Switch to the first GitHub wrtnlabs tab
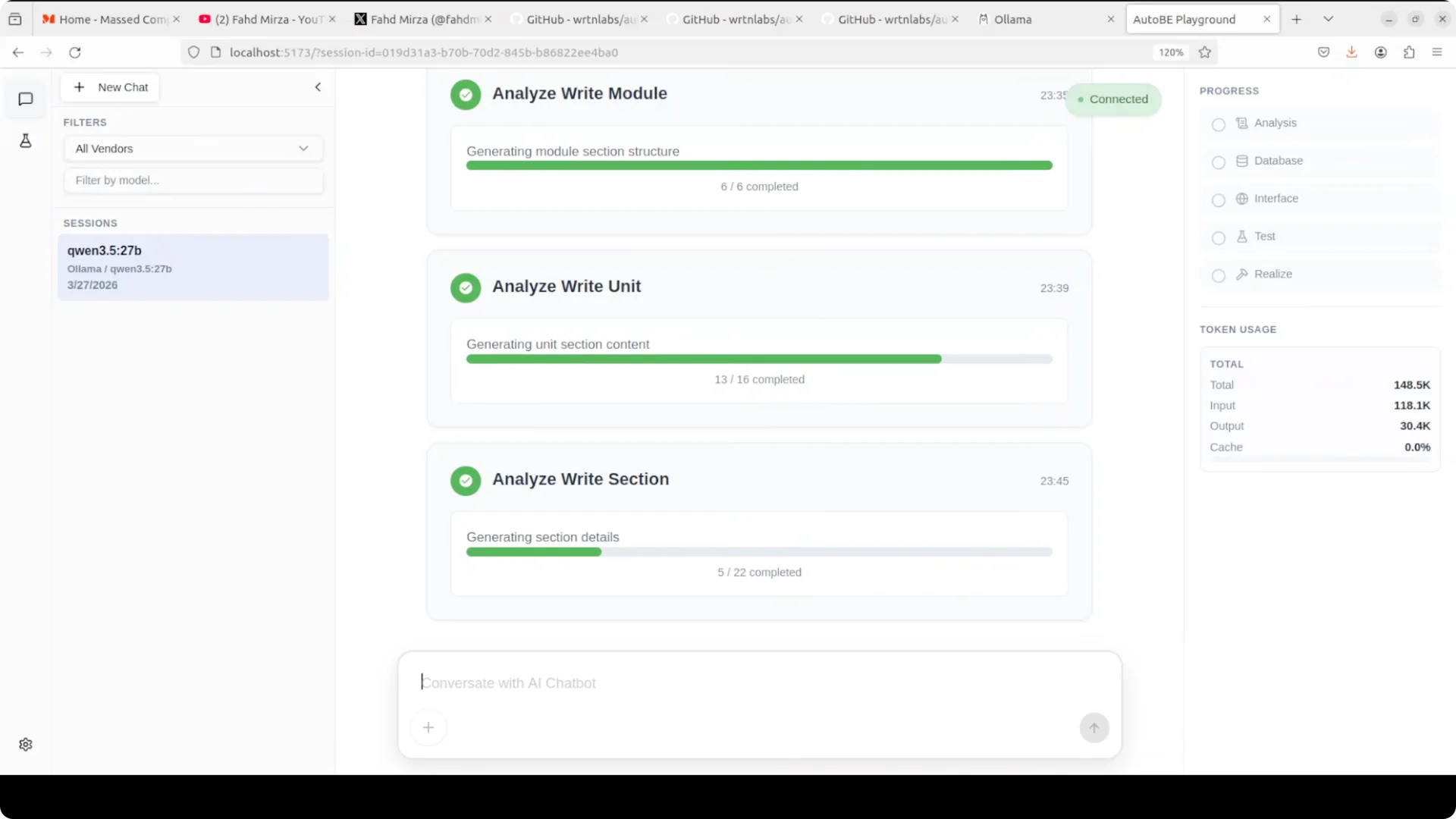This screenshot has height=819, width=1456. pyautogui.click(x=579, y=20)
